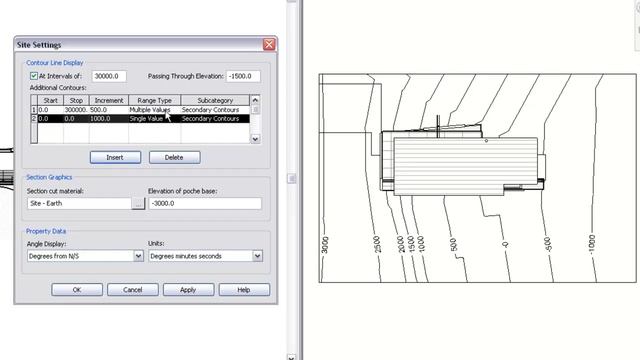Image resolution: width=640 pixels, height=360 pixels.
Task: Select the 0.0 Stop cell in row 2
Action: 76,119
